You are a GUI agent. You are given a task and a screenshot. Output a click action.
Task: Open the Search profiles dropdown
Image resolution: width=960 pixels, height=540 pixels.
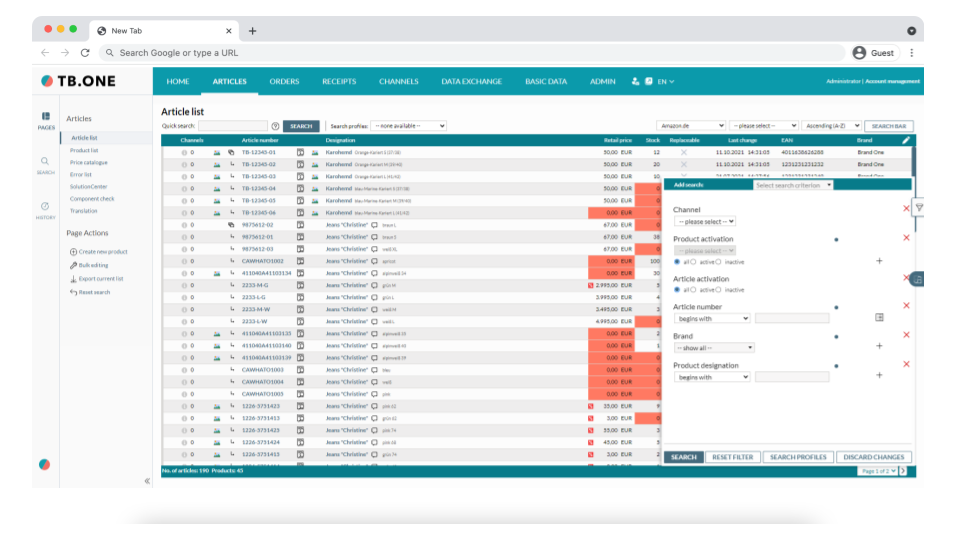pyautogui.click(x=408, y=126)
